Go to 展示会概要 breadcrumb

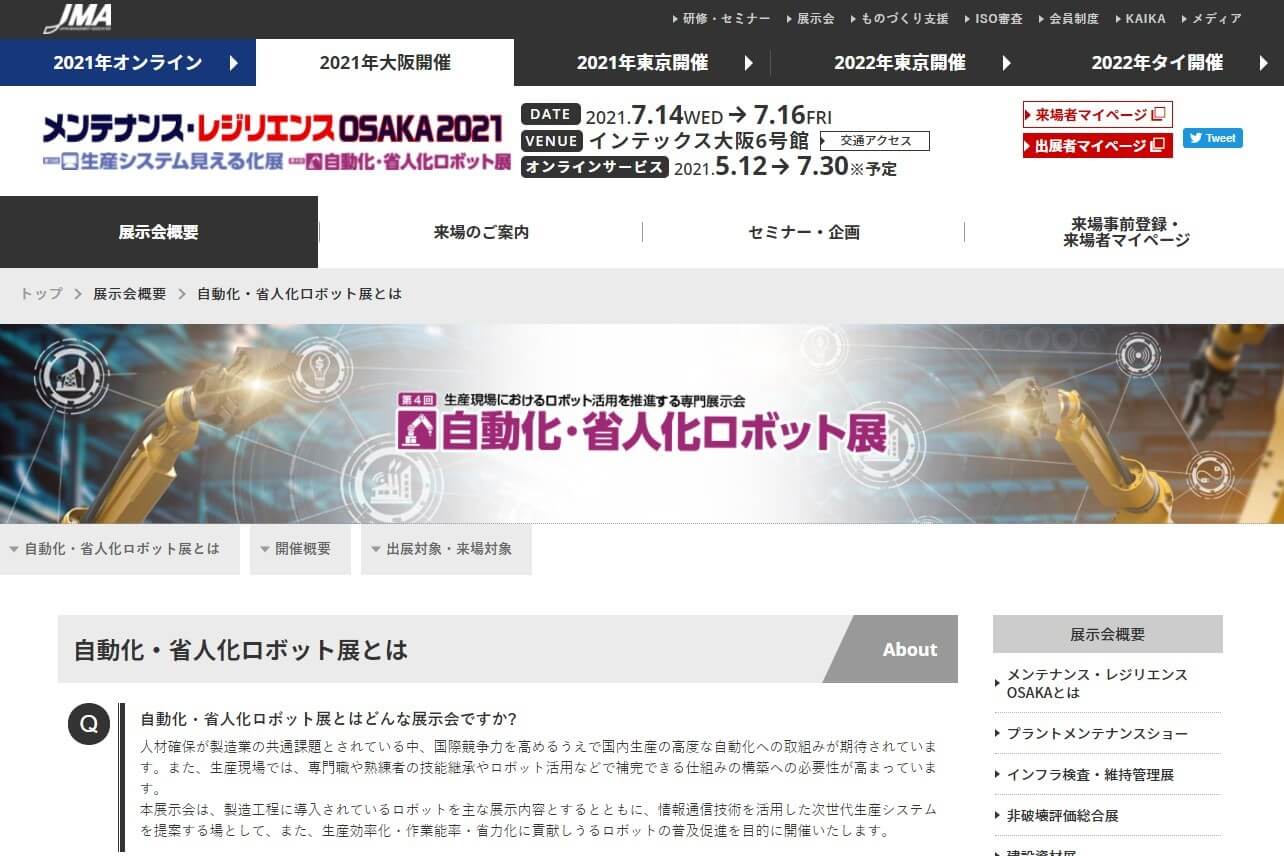pos(130,294)
